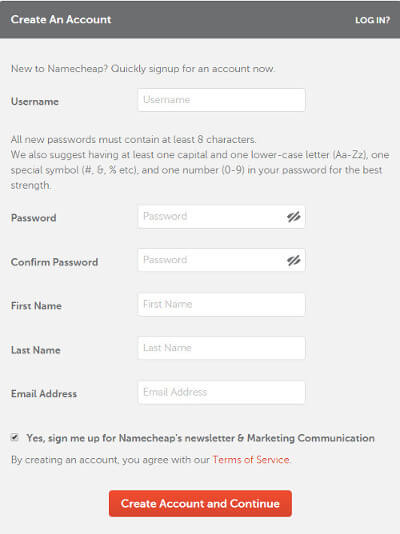Focus the First Name input field
This screenshot has height=534, width=400.
221,304
